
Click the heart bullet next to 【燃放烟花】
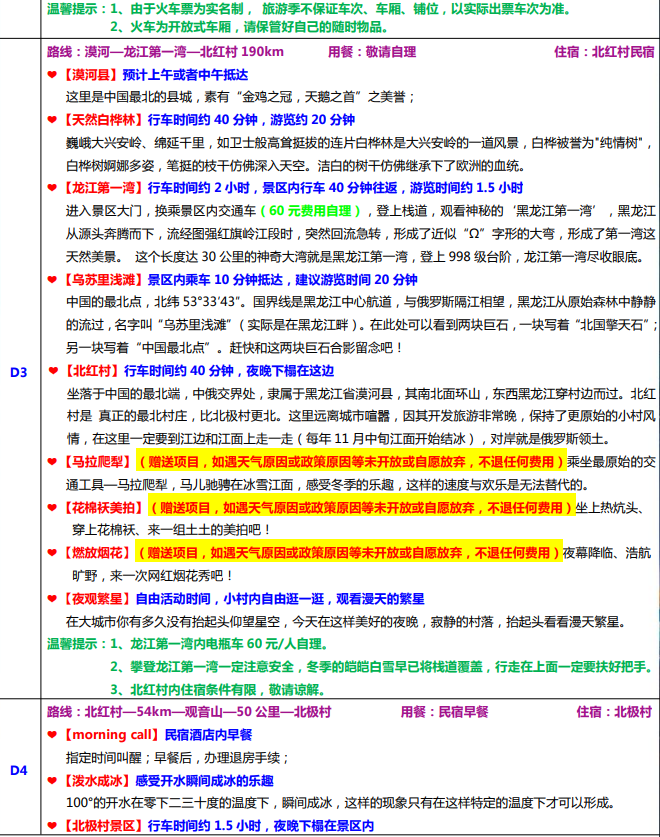[53, 553]
